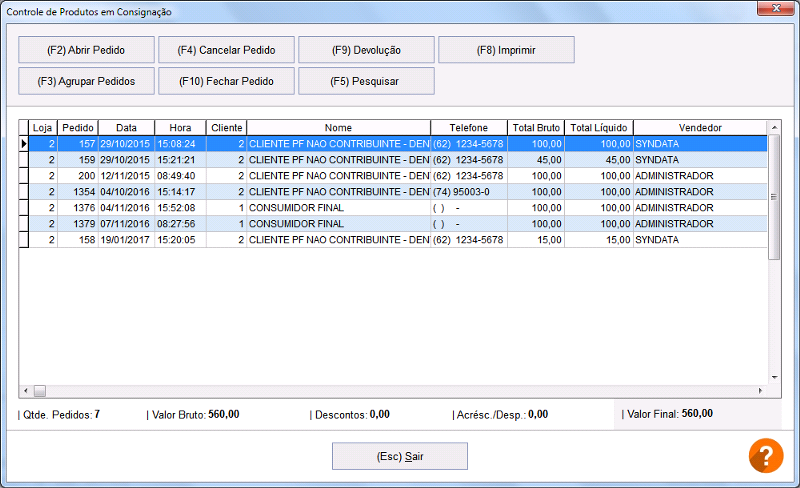This screenshot has height=488, width=800.
Task: Click time 15:21:21 cell
Action: (x=181, y=160)
